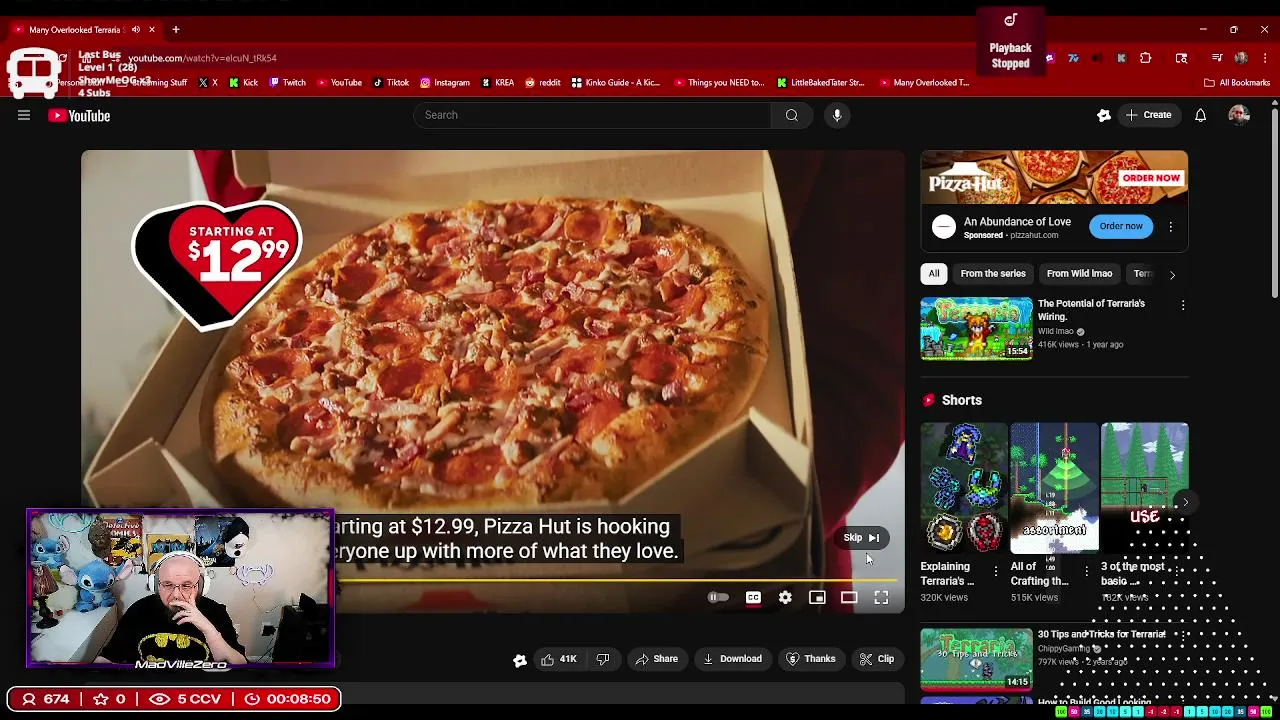Open The Potential of Terraria's Wiring thumbnail
1280x720 pixels.
point(976,328)
